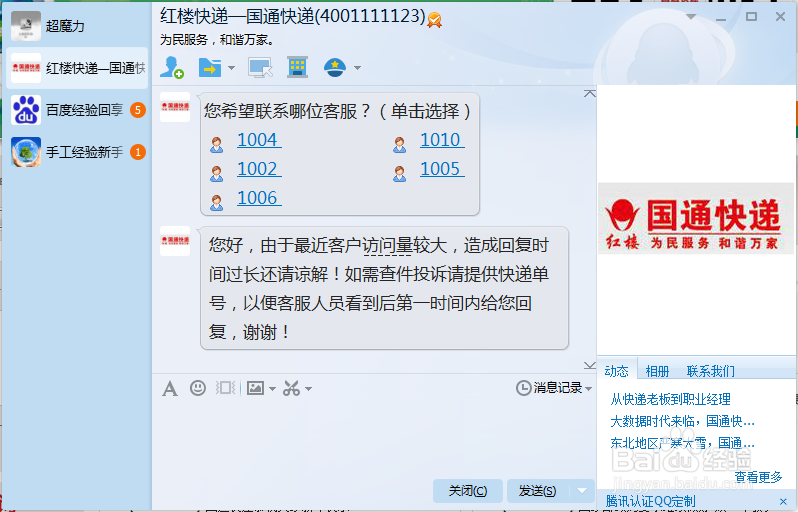Expand the 消息记录 dropdown arrow
Viewport: 798px width, 512px height.
589,389
